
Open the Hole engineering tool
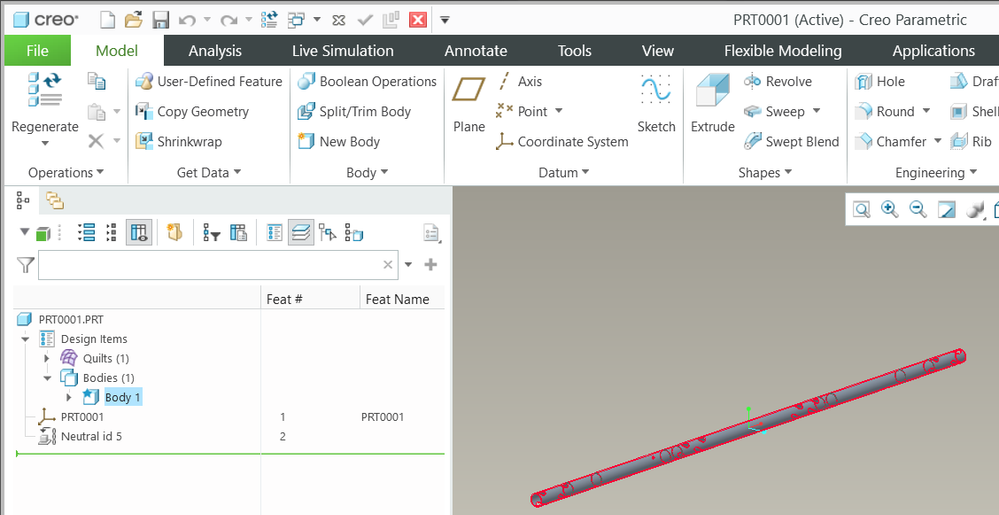[880, 82]
